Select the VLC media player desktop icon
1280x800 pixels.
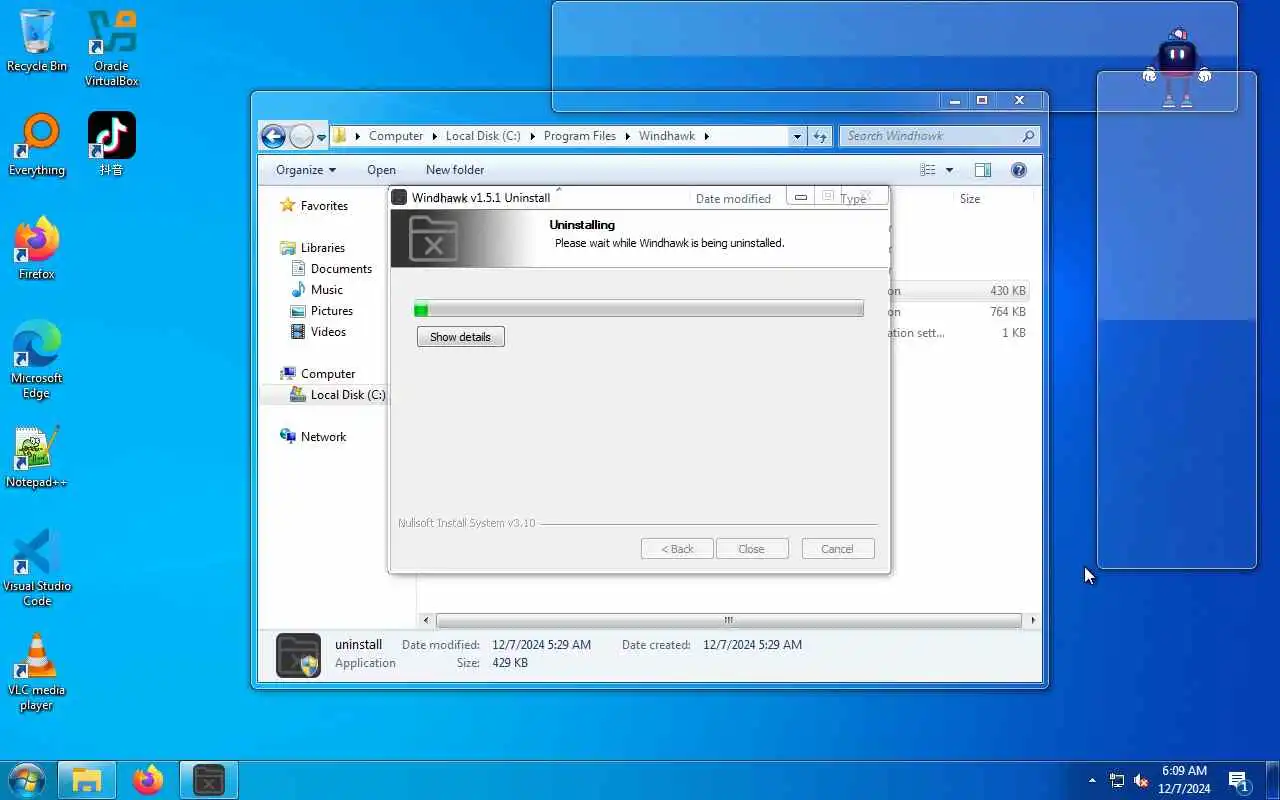[37, 672]
